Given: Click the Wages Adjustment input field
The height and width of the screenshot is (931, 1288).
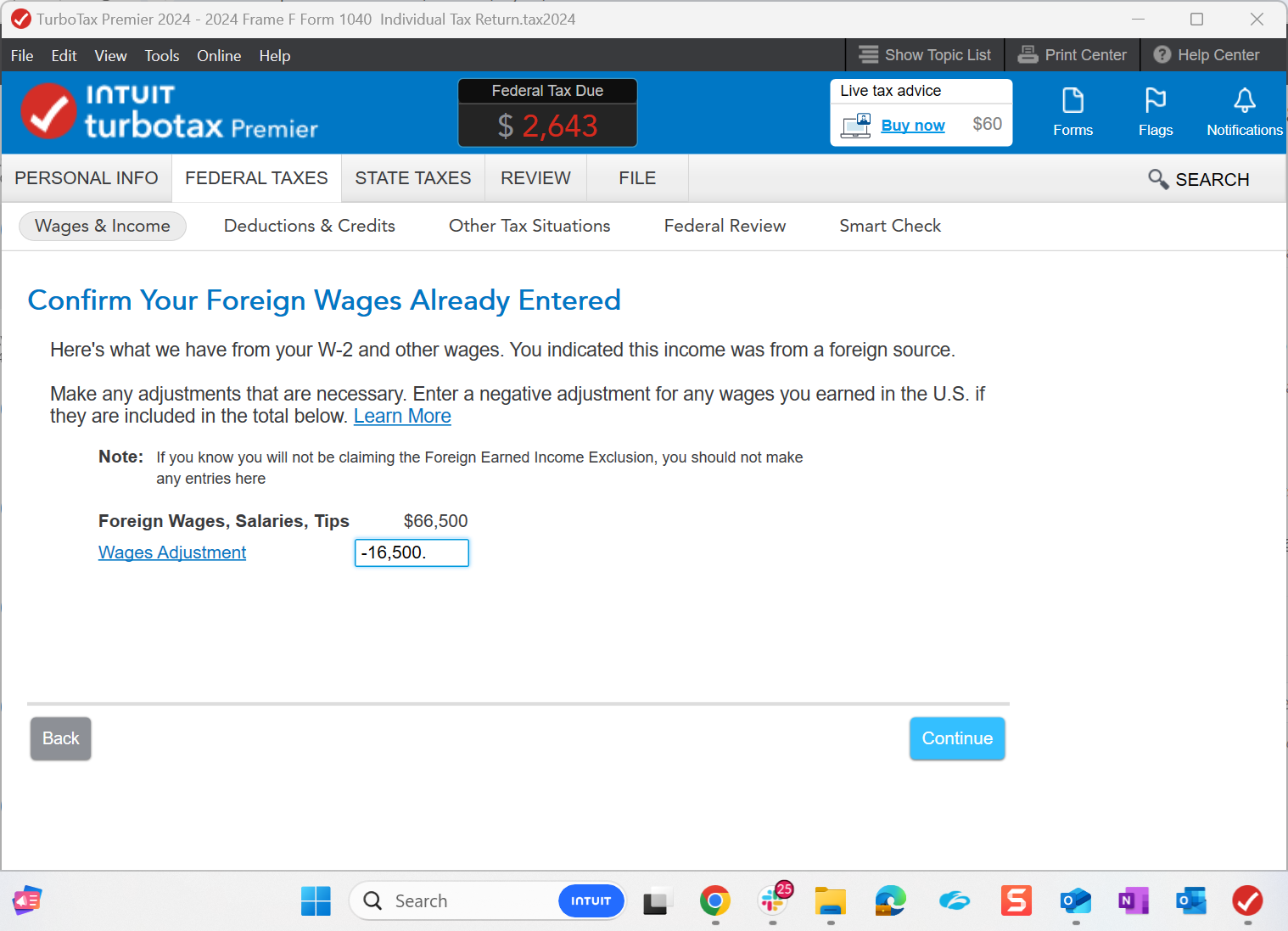Looking at the screenshot, I should click(x=412, y=552).
